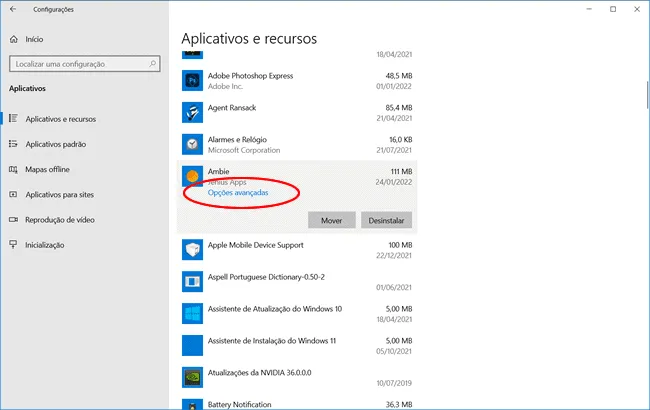
Task: Open Mapas offline section
Action: pyautogui.click(x=47, y=169)
